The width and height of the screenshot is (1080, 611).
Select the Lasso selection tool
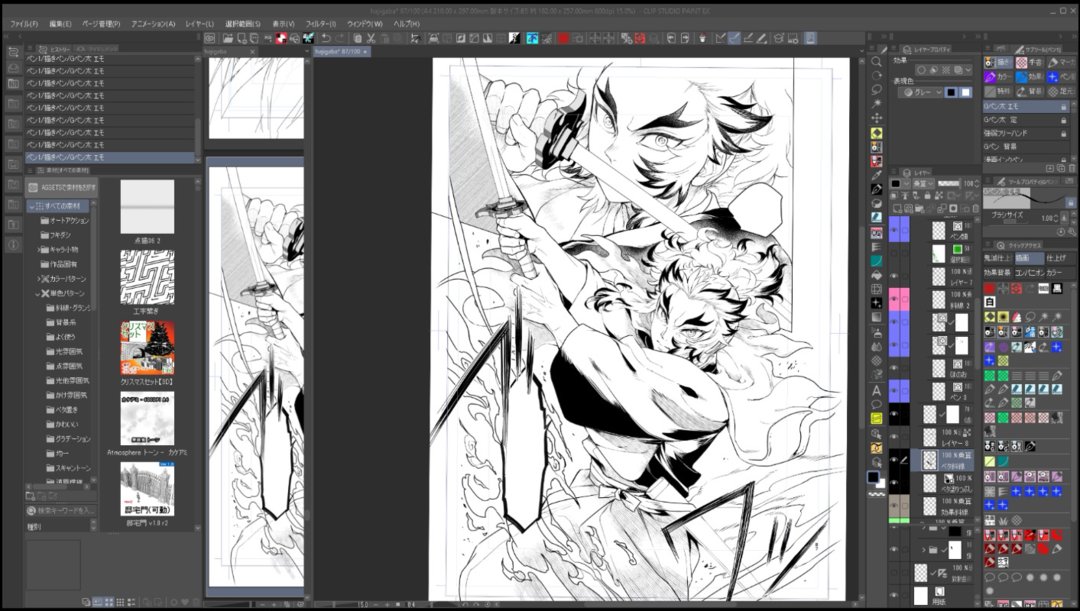pos(876,90)
